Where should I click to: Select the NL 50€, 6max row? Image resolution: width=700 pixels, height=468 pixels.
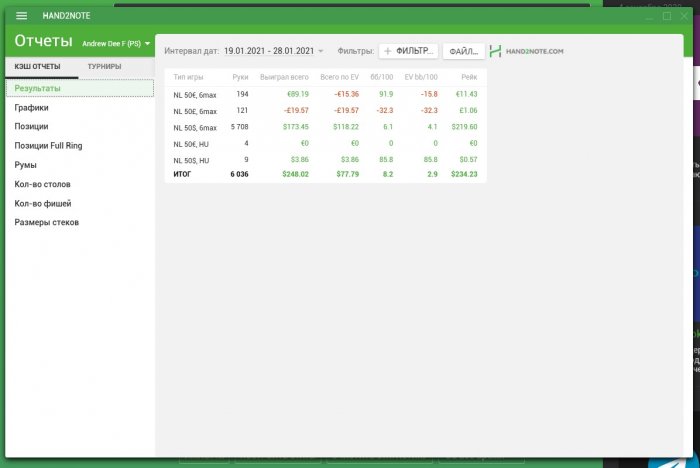pos(325,94)
